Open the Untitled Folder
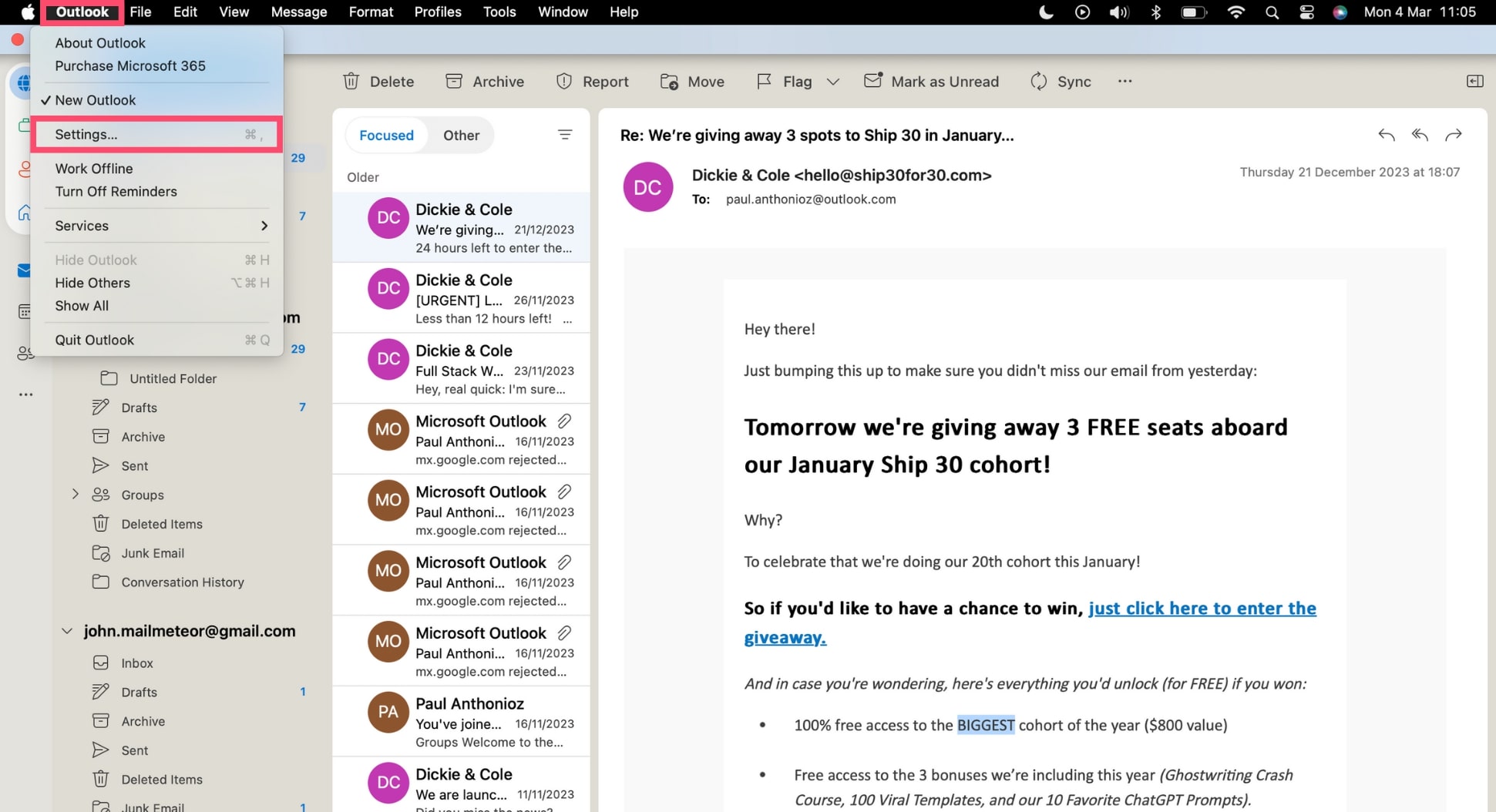Viewport: 1496px width, 812px height. pos(173,379)
